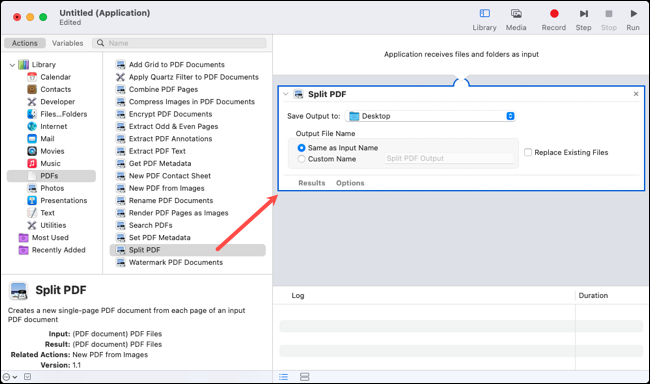Select Files & Folders category
Viewport: 650px width, 384px height.
coord(63,114)
